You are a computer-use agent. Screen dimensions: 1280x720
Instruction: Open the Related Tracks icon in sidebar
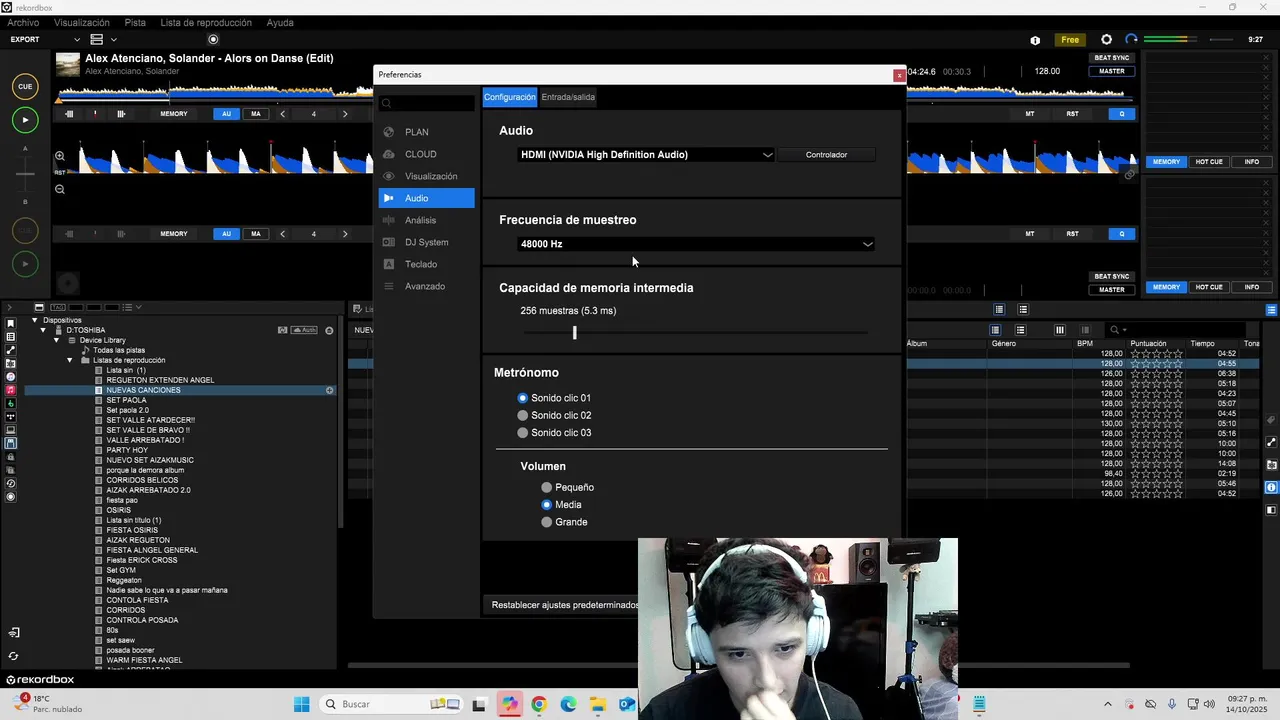coord(11,350)
